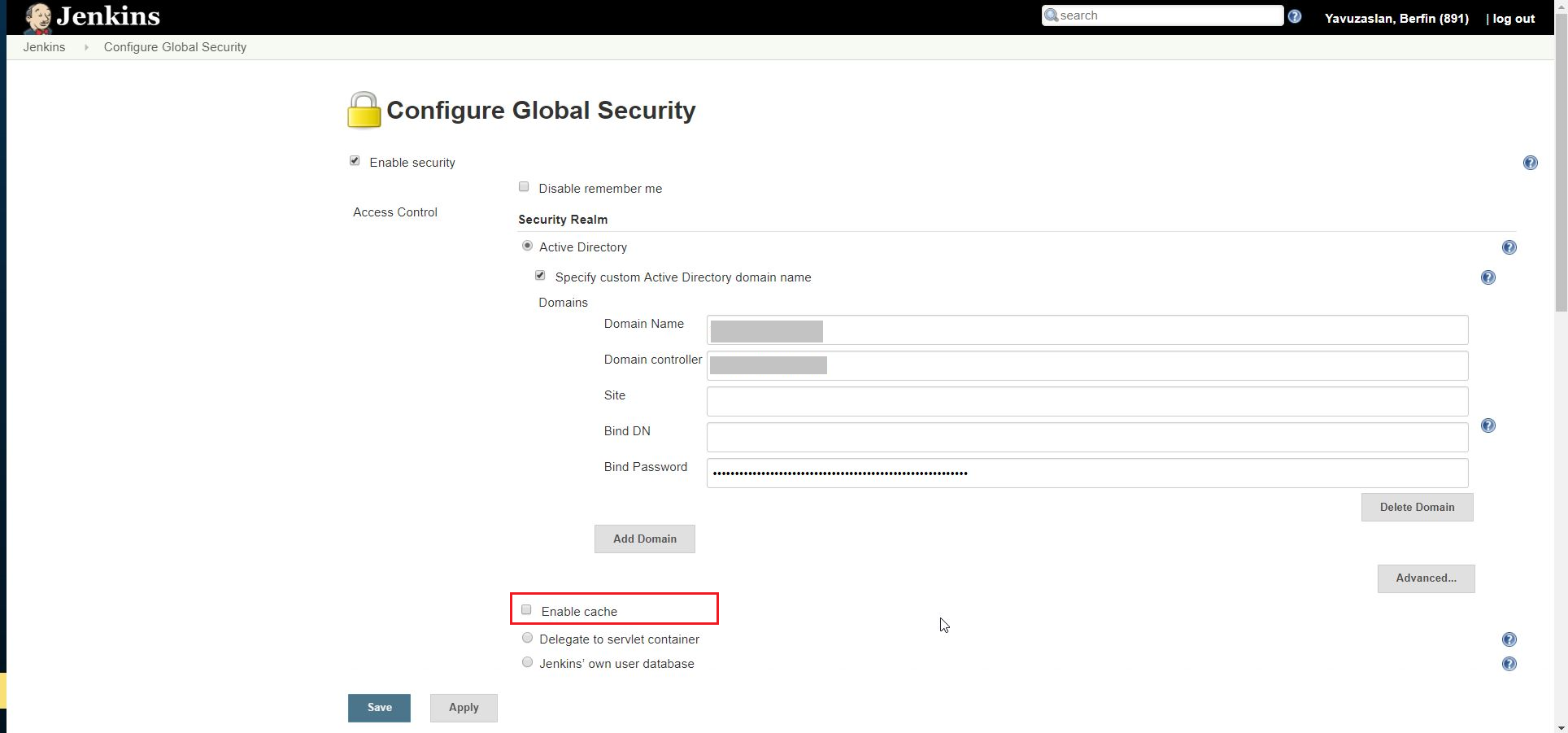Click the Apply button
The image size is (1568, 733).
[x=464, y=708]
